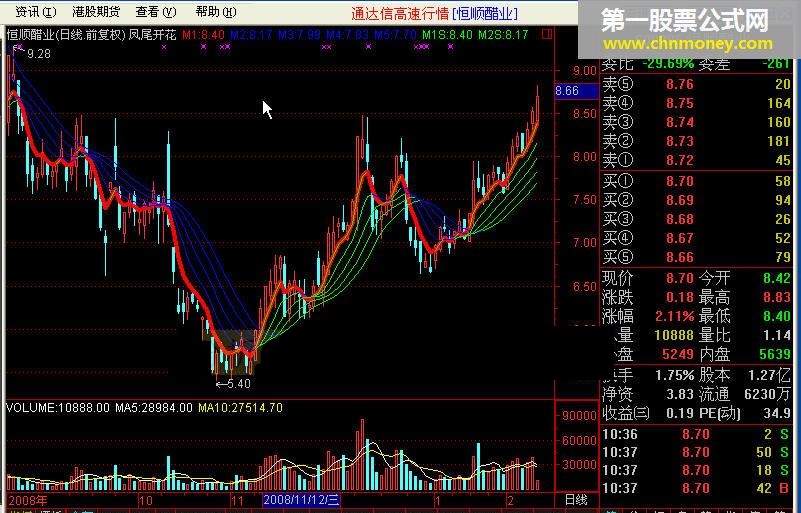
Task: Click the M5:7.70 indicator value
Action: 395,35
